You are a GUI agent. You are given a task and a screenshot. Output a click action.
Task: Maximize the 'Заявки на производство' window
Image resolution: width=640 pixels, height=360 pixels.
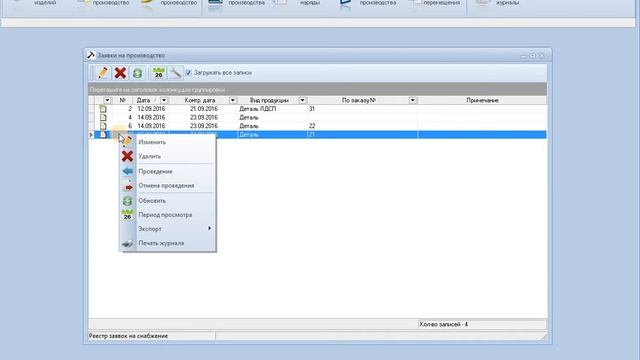coord(532,56)
